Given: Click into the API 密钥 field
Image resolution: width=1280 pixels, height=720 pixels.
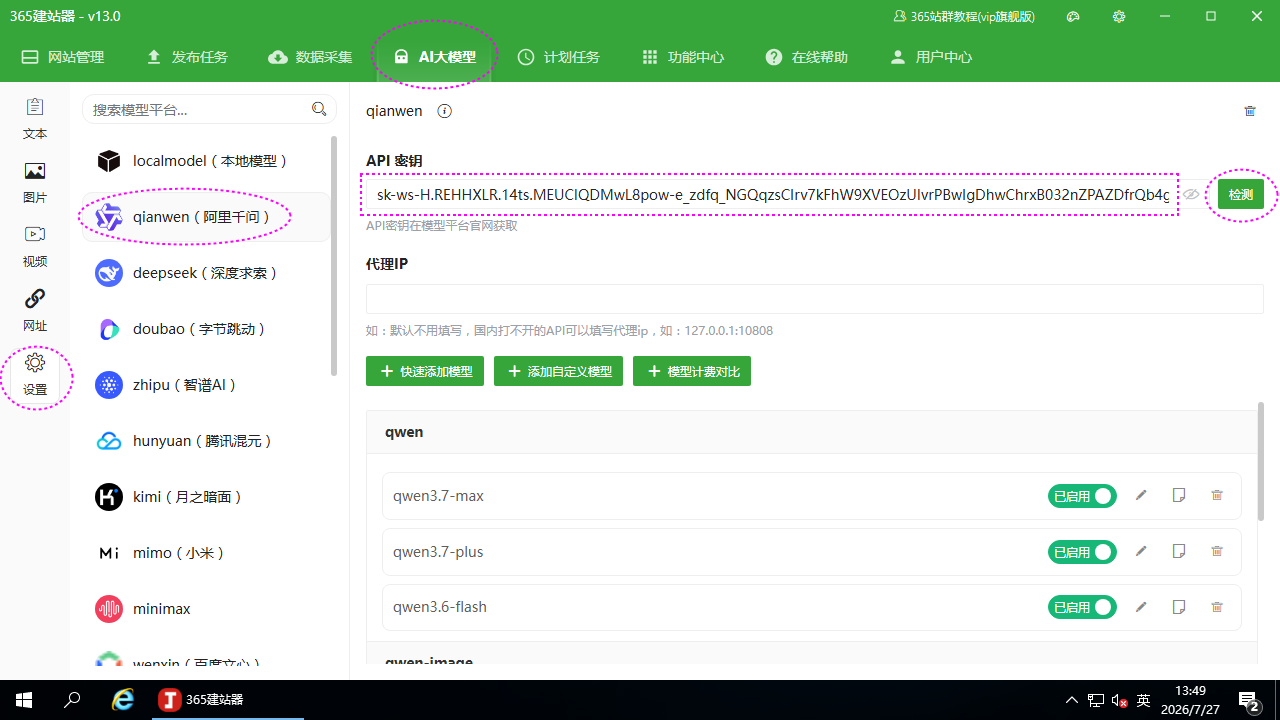Looking at the screenshot, I should [772, 195].
